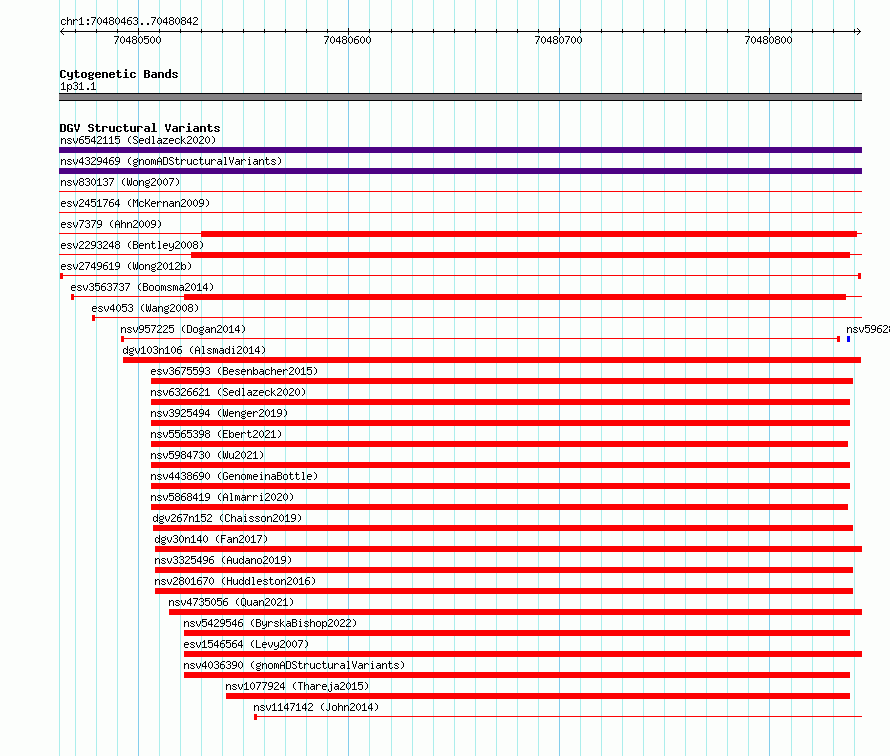Click esv1546564 (Levy2007) label
This screenshot has width=890, height=756.
[x=246, y=644]
